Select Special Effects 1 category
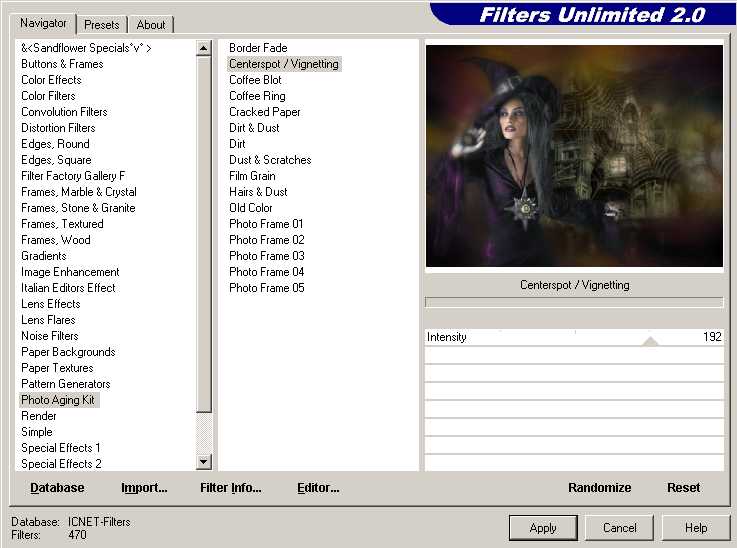Screen dimensions: 737x548 pos(61,447)
